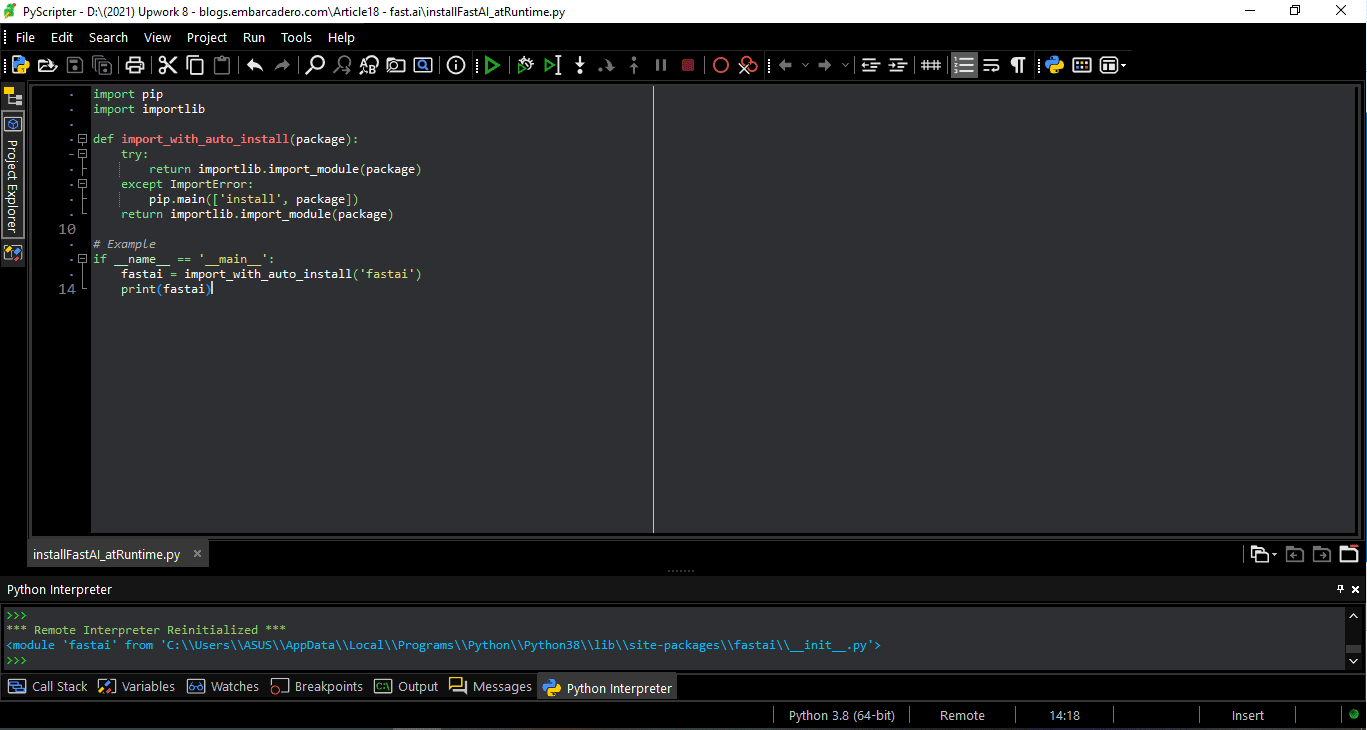Image resolution: width=1367 pixels, height=730 pixels.
Task: Click the sidebar icon below Project Explorer
Action: (x=13, y=253)
